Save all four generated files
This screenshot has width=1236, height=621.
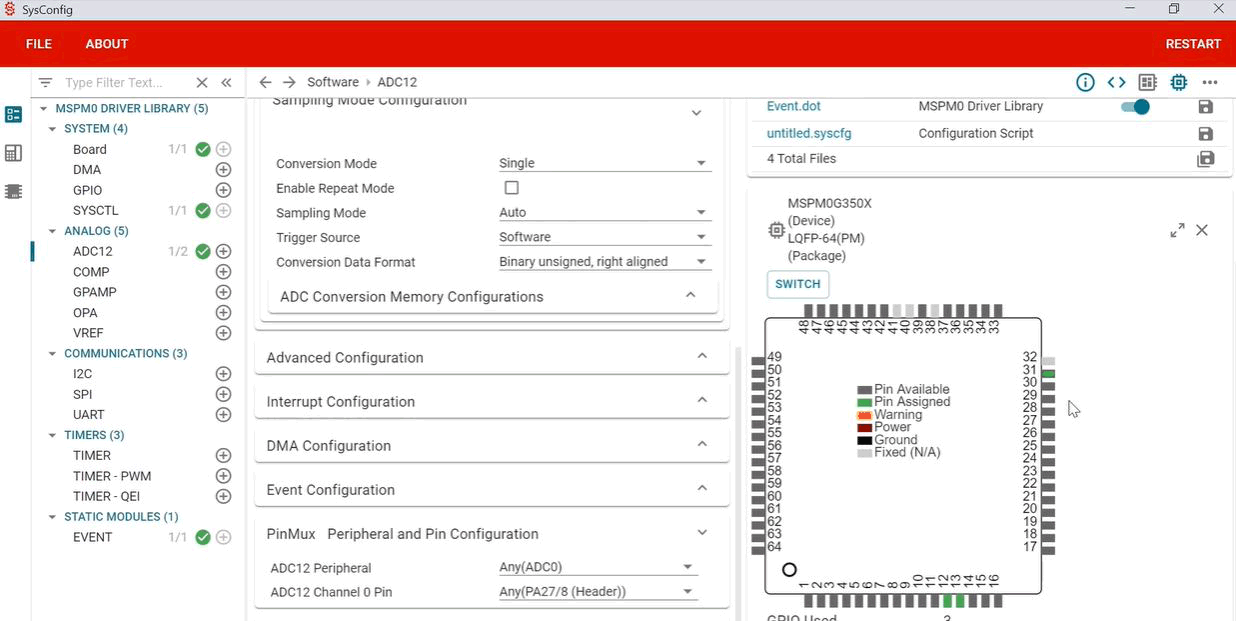pyautogui.click(x=1205, y=159)
